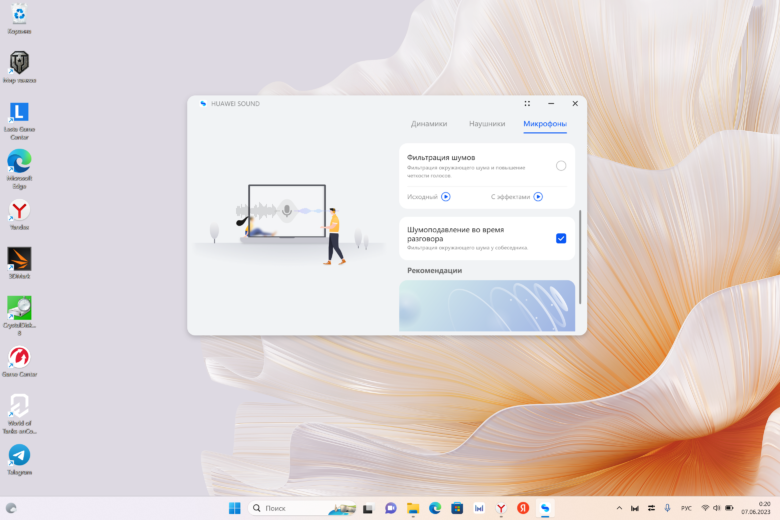
Task: Open the clock and date panel
Action: 756,508
